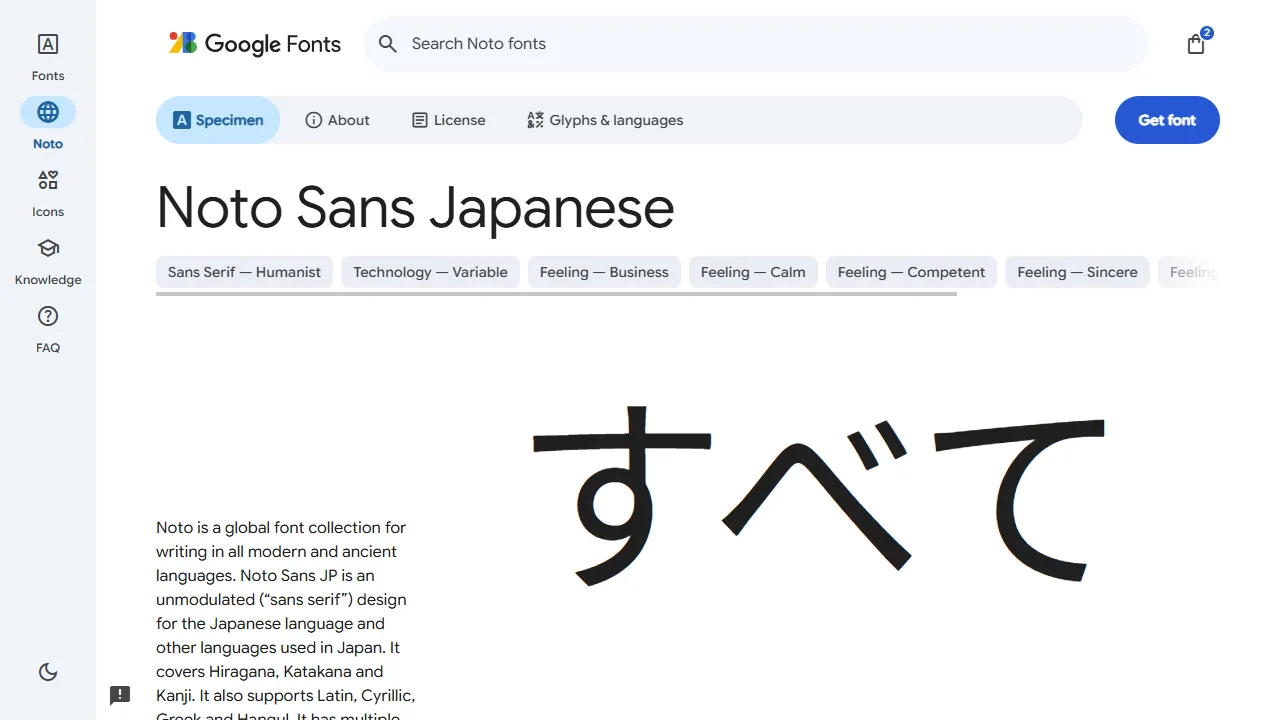Select the Sans Serif — Humanist tag
This screenshot has width=1280, height=720.
pyautogui.click(x=244, y=272)
